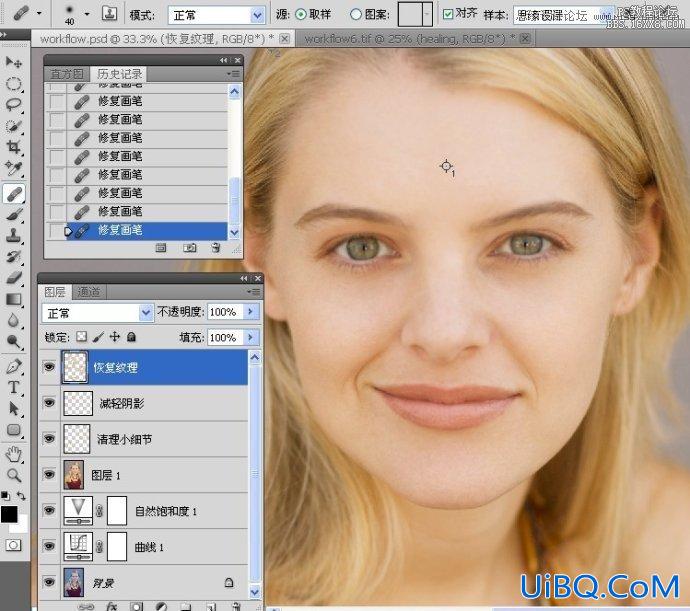The width and height of the screenshot is (690, 611).
Task: Select the 背景 layer thumbnail
Action: pyautogui.click(x=73, y=582)
